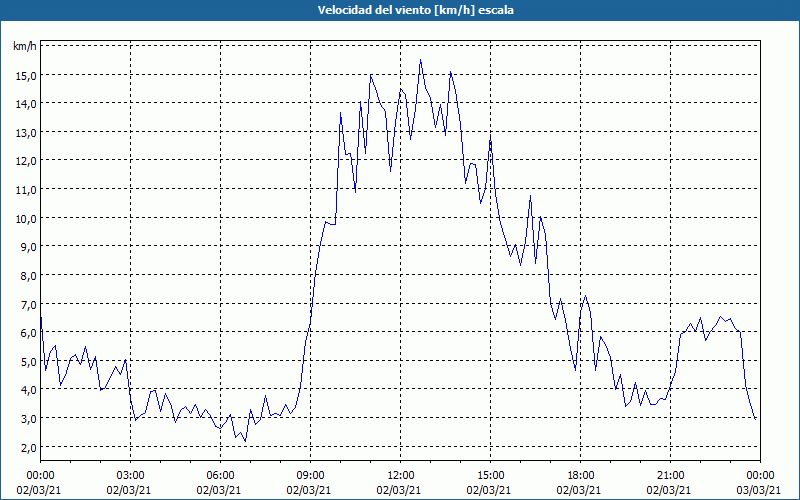Screen dimensions: 800x500
Task: Select the "14,0" y-axis value
Action: pos(26,104)
